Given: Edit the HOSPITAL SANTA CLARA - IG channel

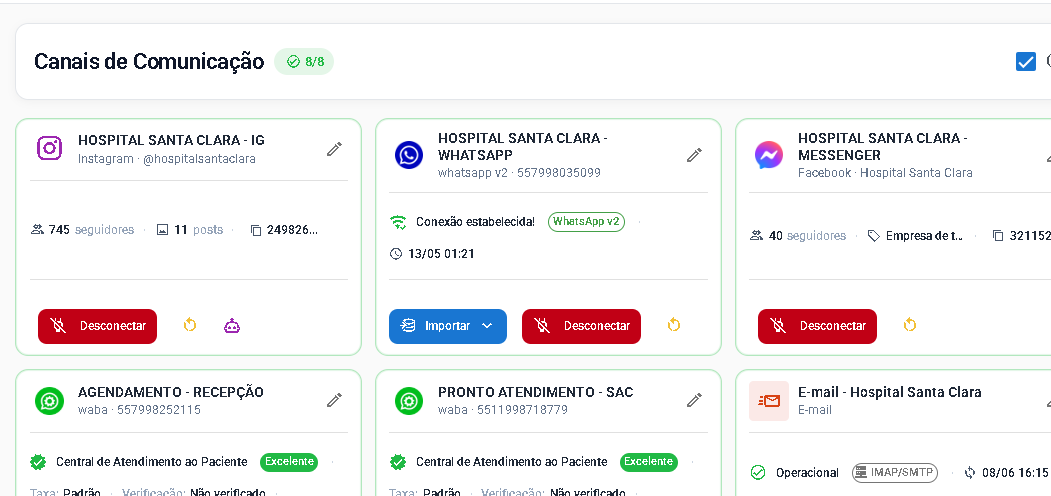Looking at the screenshot, I should [x=334, y=149].
